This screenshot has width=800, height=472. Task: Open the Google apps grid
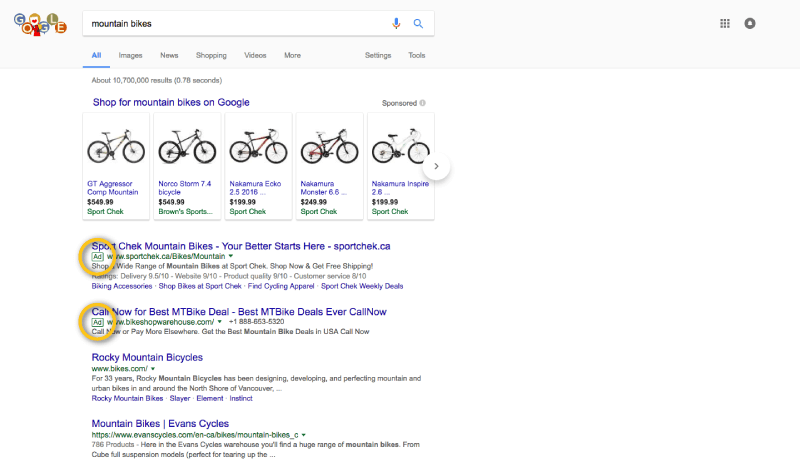724,23
